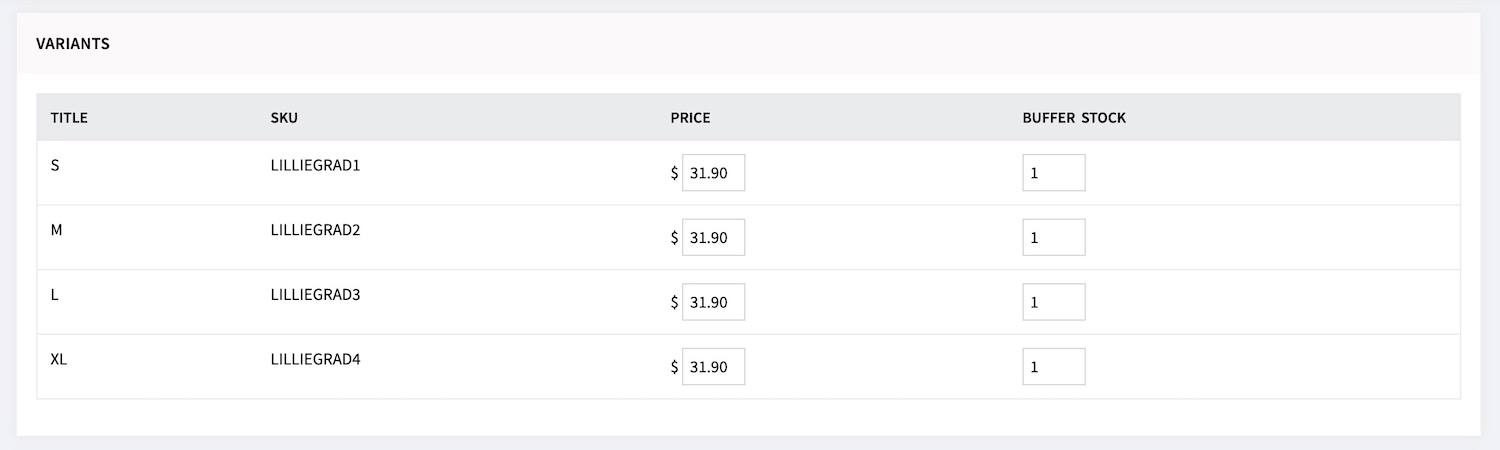Click the PRICE column header
Screen dimensions: 1500x450
(x=691, y=118)
